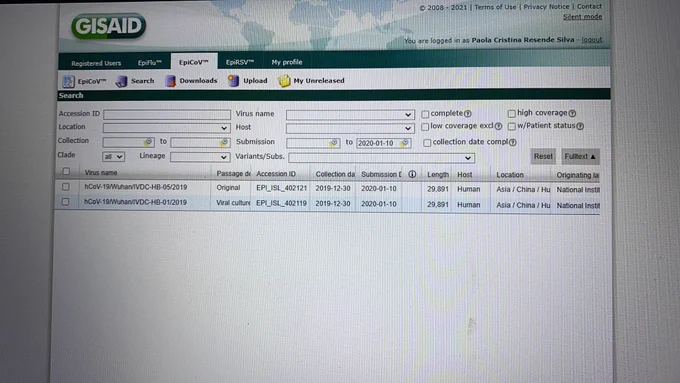Sort by Location column header

click(x=510, y=175)
